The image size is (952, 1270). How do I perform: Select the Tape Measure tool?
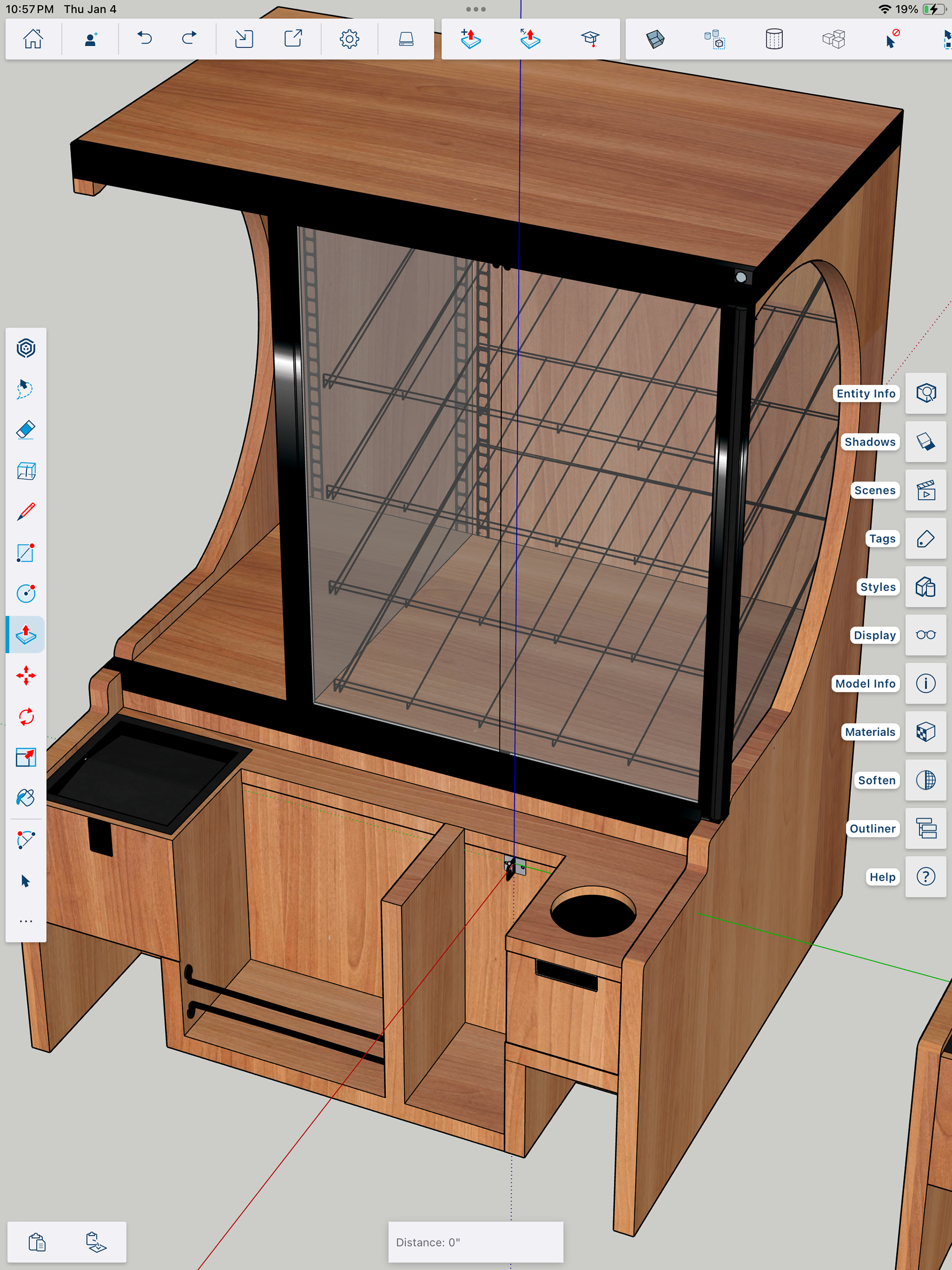(x=26, y=840)
